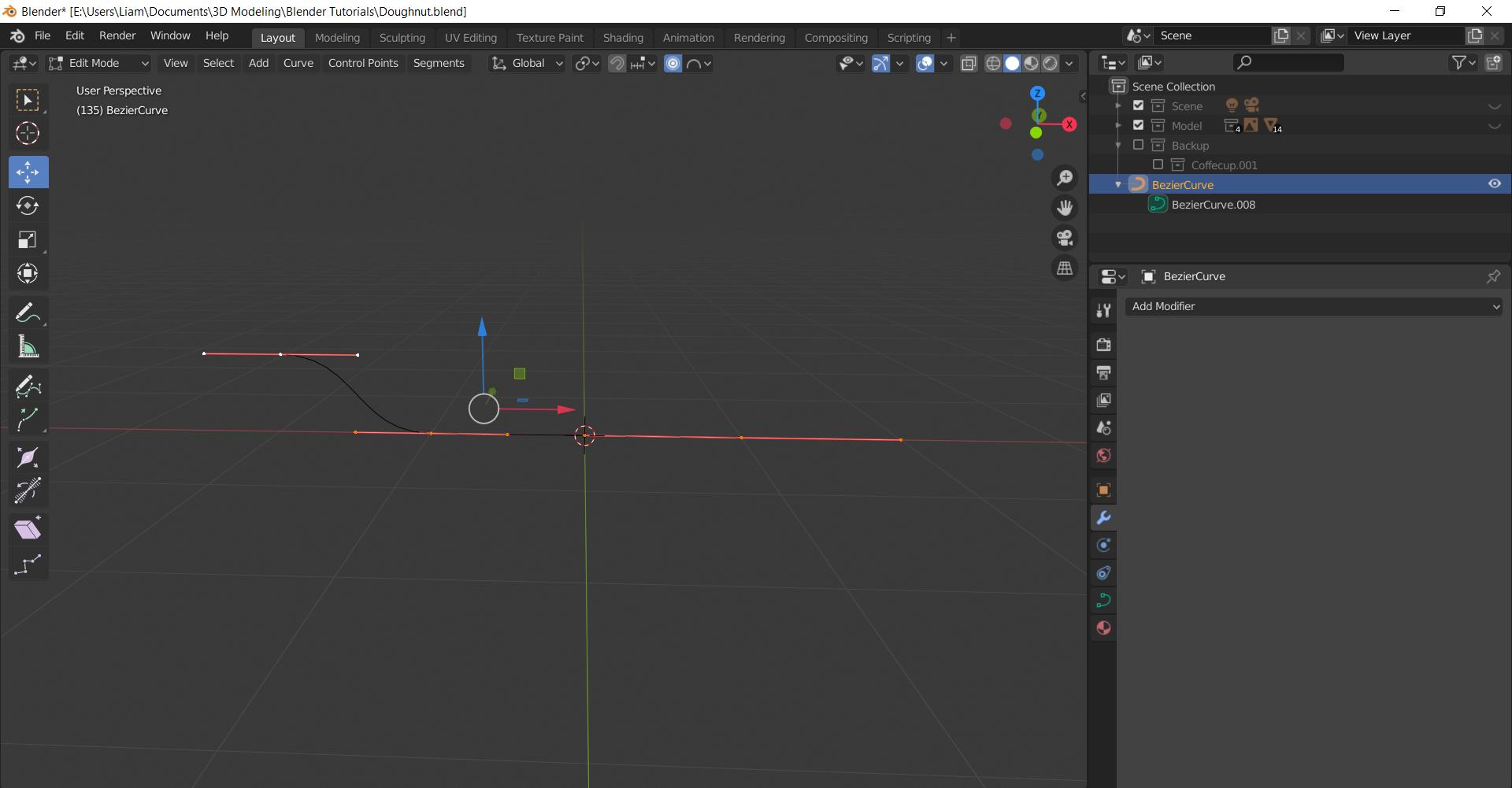Open Active Tool settings tab

[1103, 311]
